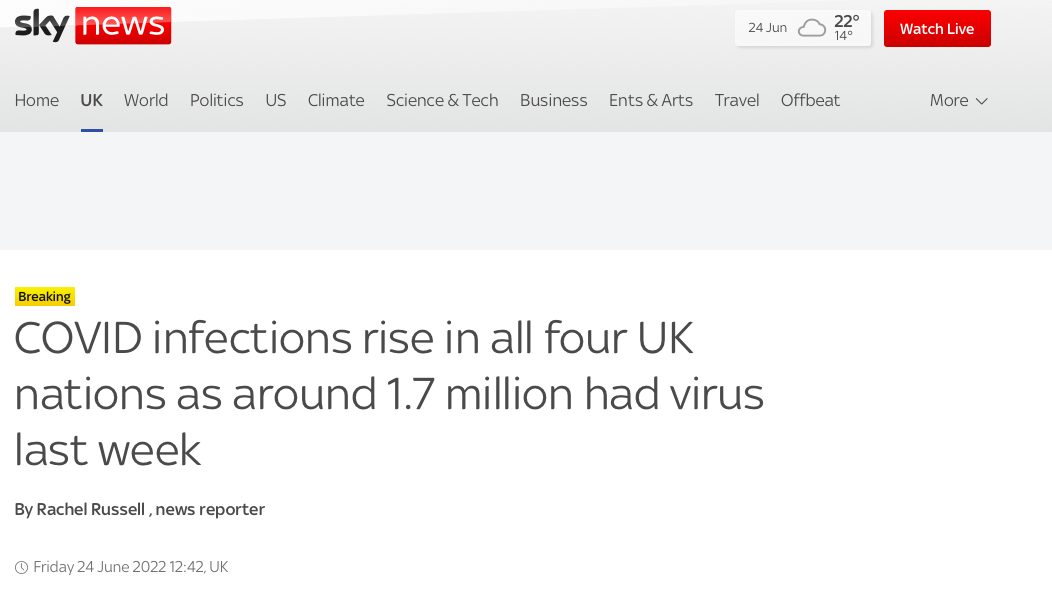Expand the More navigation menu
This screenshot has height=609, width=1052.
click(958, 100)
